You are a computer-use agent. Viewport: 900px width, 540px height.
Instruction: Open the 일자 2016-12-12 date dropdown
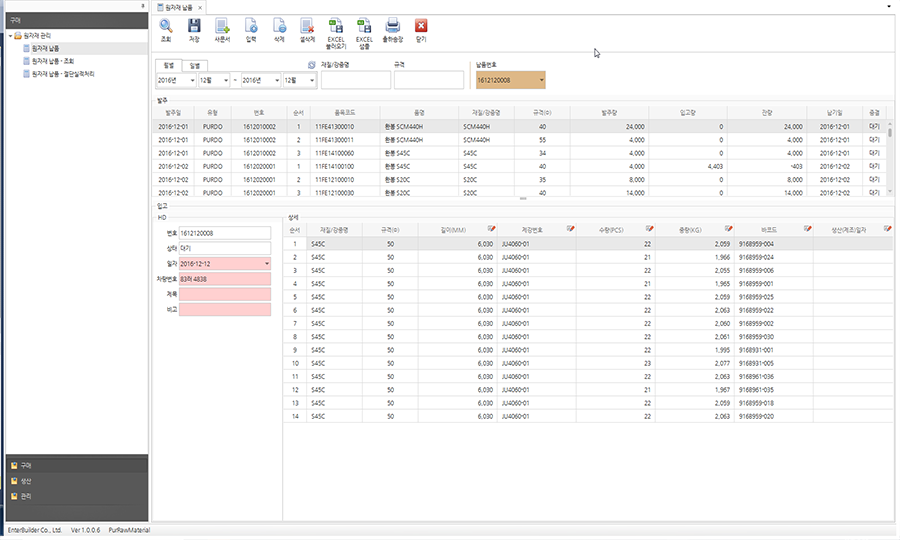coord(267,264)
